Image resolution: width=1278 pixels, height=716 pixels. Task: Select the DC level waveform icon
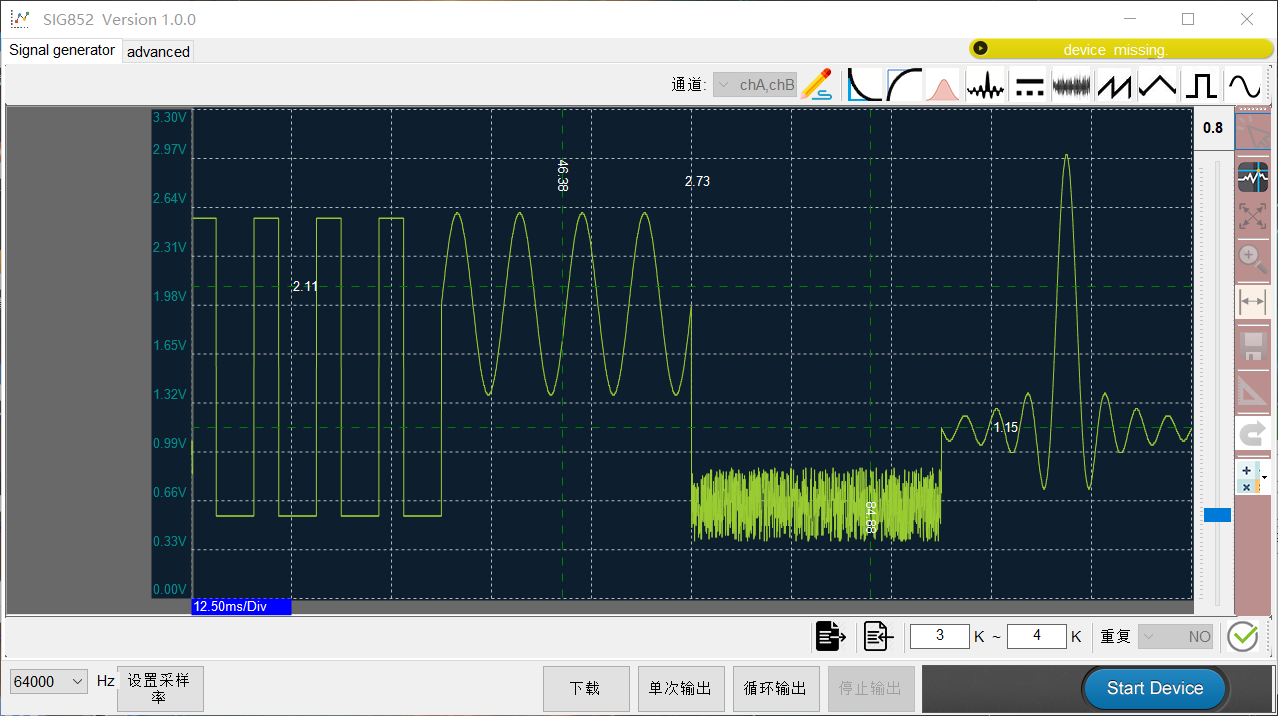[x=1029, y=84]
